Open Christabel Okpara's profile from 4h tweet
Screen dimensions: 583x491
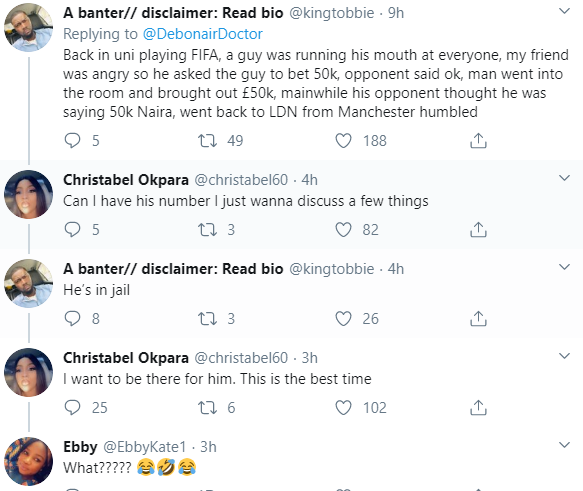126,180
